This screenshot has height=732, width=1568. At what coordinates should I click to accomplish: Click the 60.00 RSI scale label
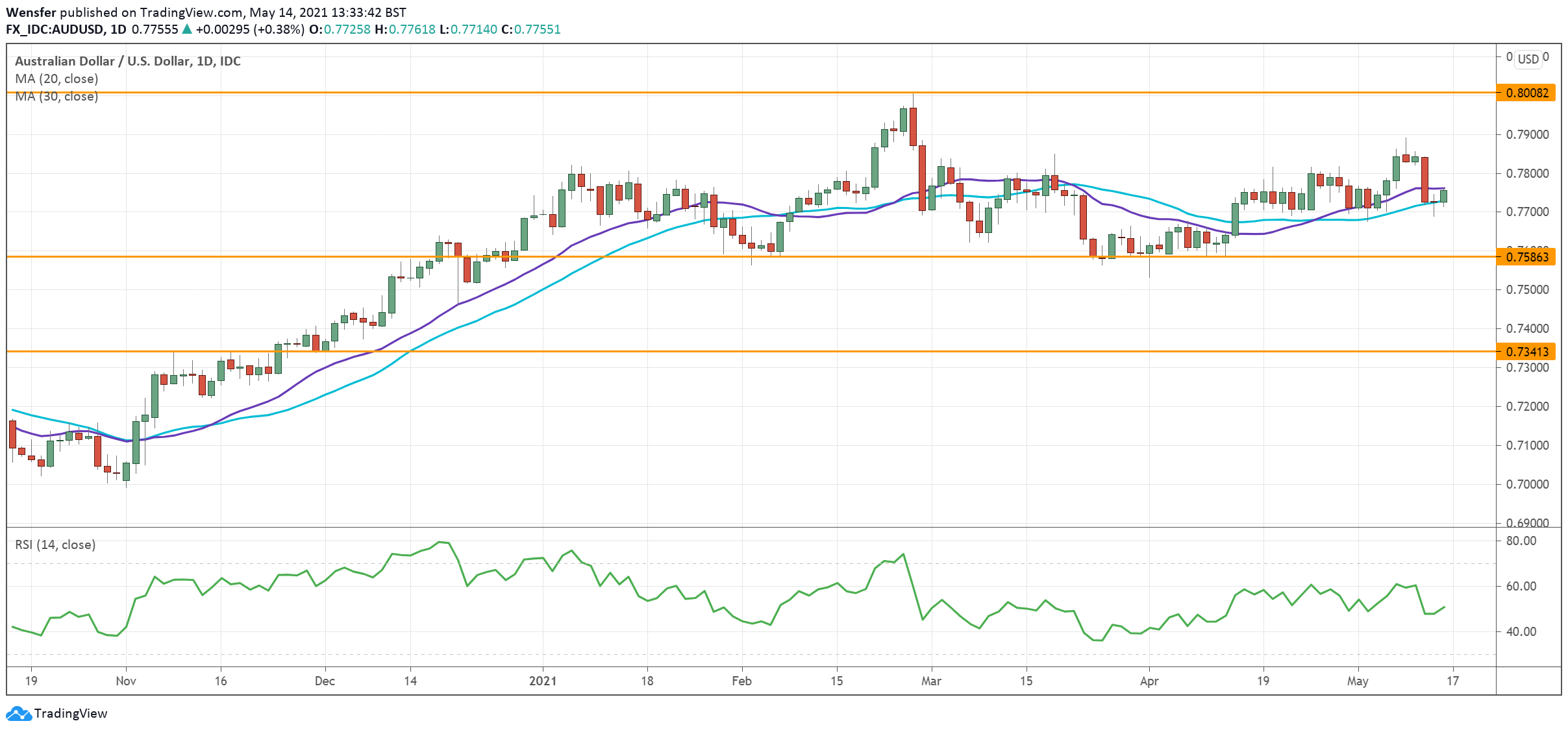click(x=1521, y=586)
